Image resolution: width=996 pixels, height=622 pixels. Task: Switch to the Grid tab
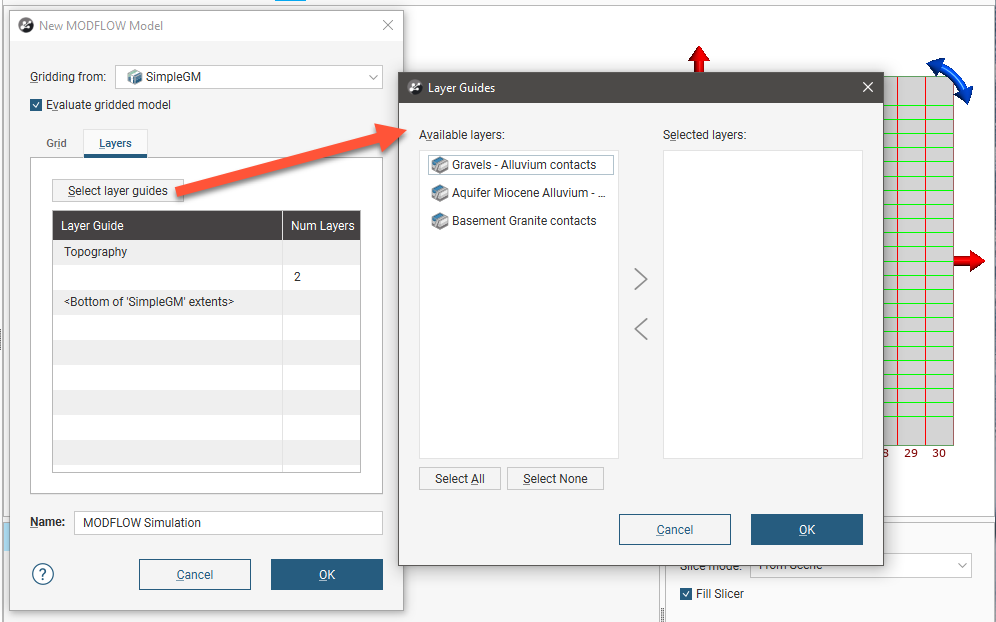(x=57, y=143)
